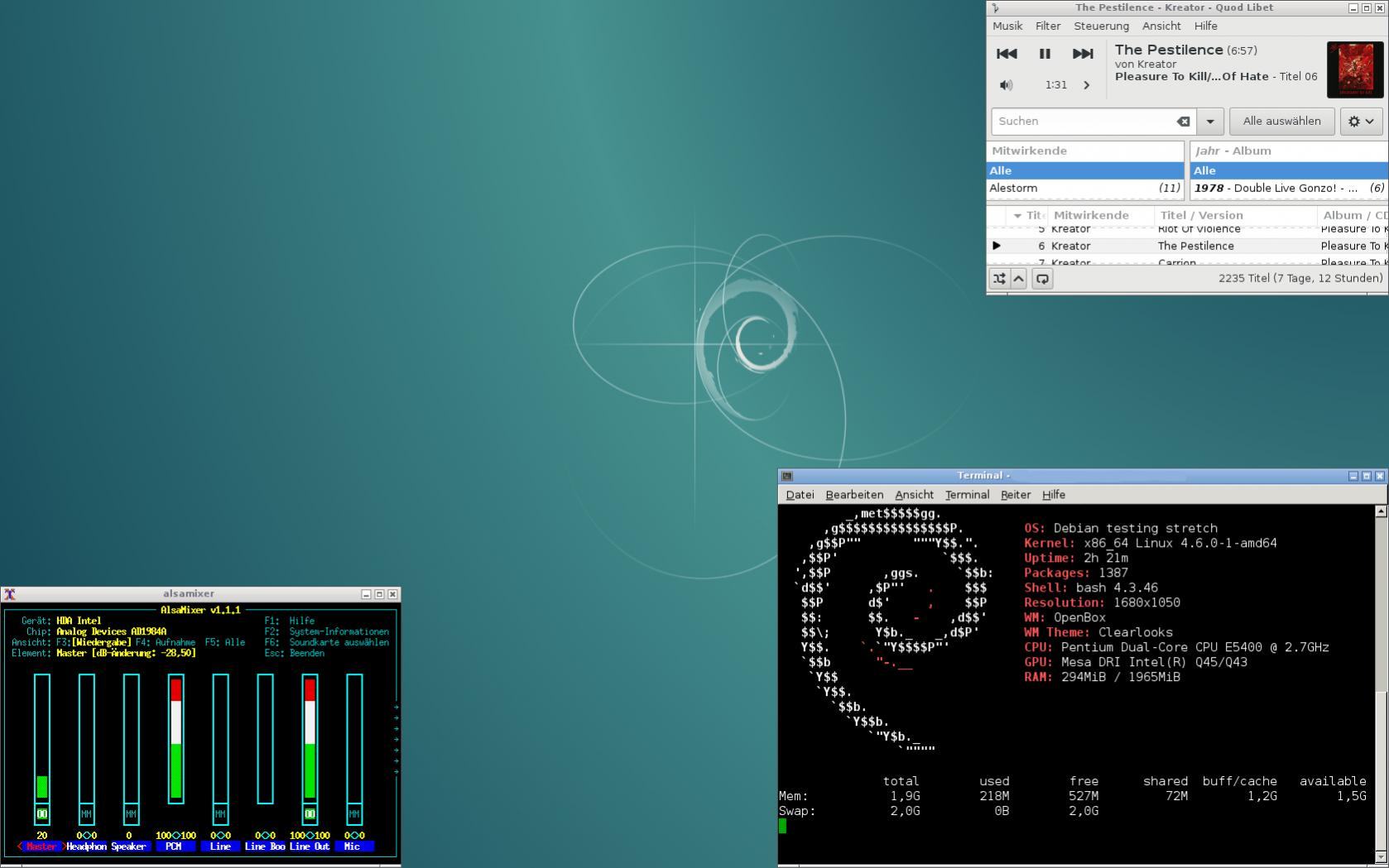
Task: Select Alestorm in Mitwirkende list
Action: click(x=1085, y=188)
